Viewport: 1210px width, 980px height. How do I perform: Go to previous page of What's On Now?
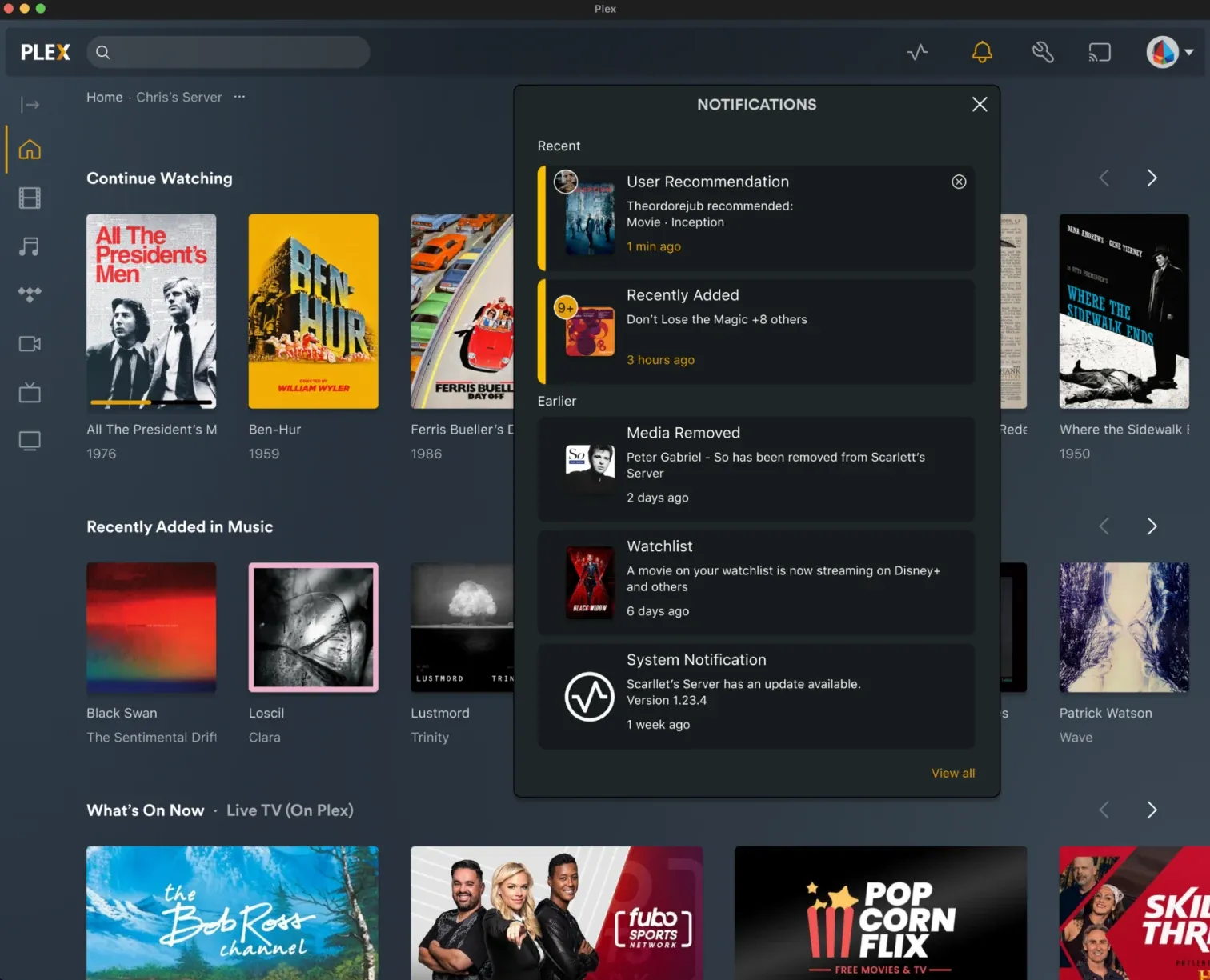1104,810
